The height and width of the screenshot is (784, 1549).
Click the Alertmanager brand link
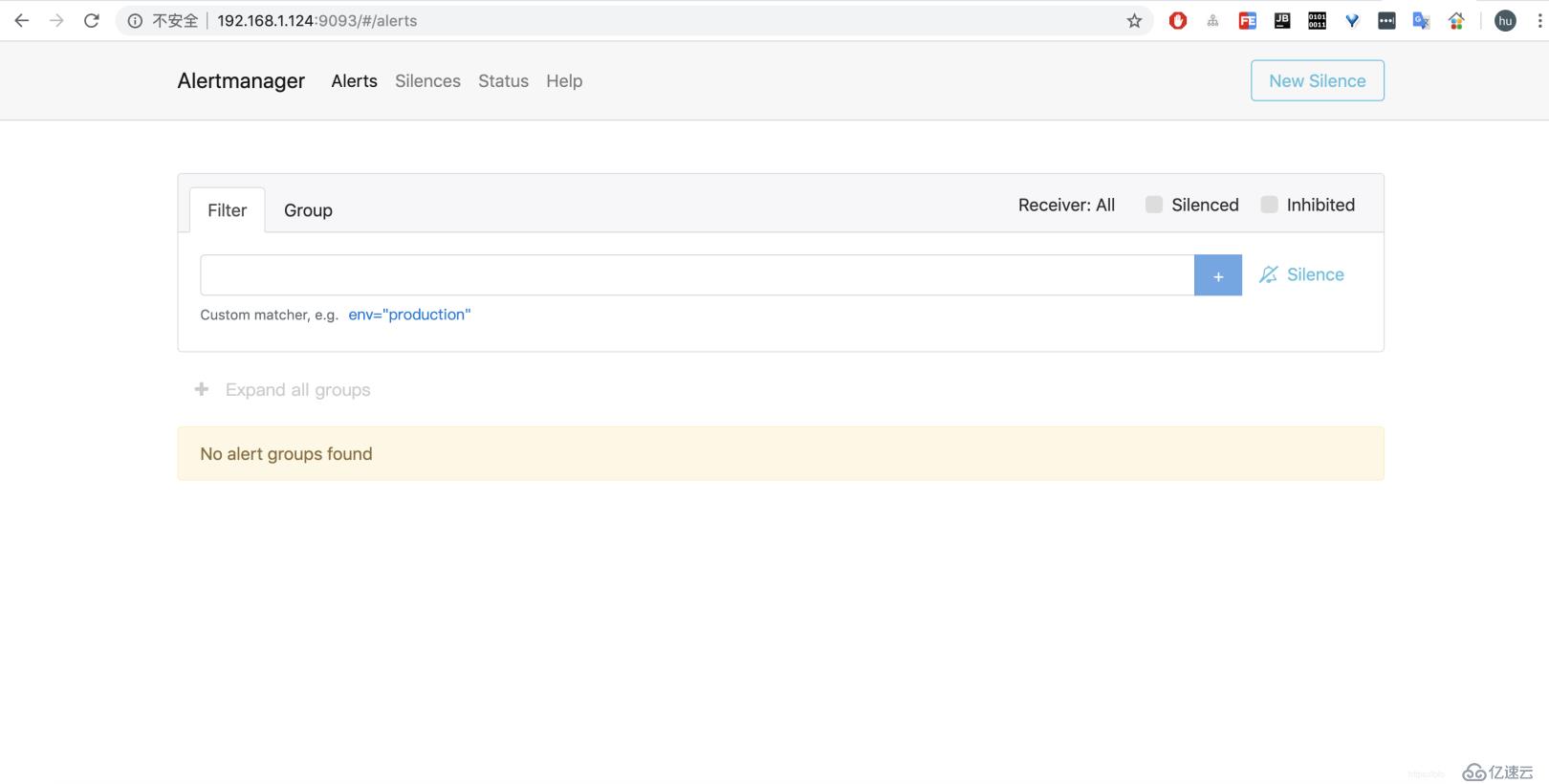241,81
